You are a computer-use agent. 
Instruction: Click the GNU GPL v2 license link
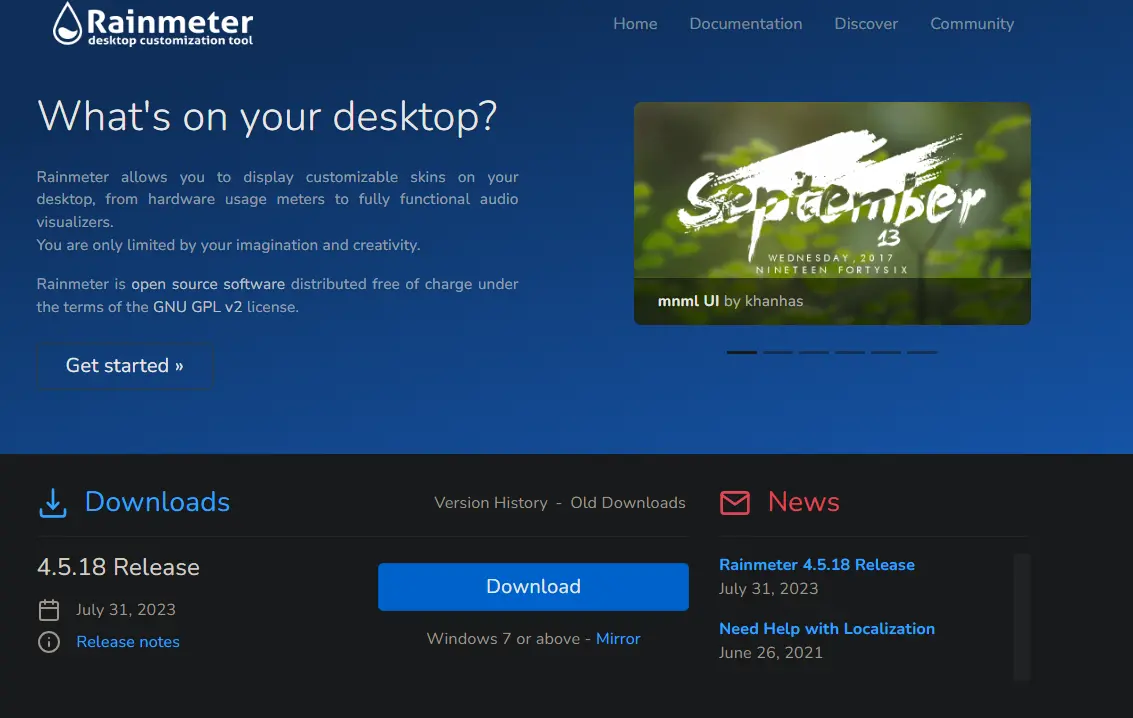click(197, 307)
